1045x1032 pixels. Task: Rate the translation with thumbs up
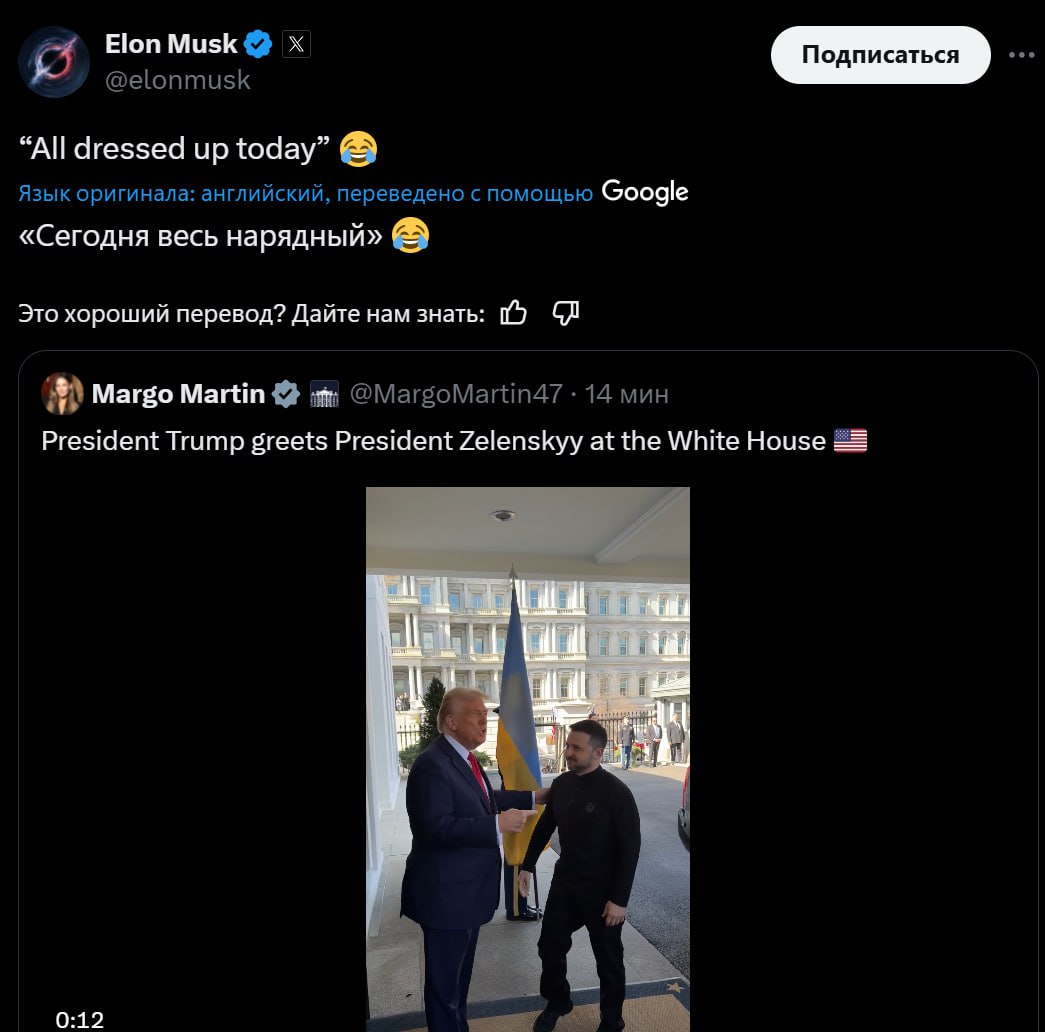pos(513,313)
